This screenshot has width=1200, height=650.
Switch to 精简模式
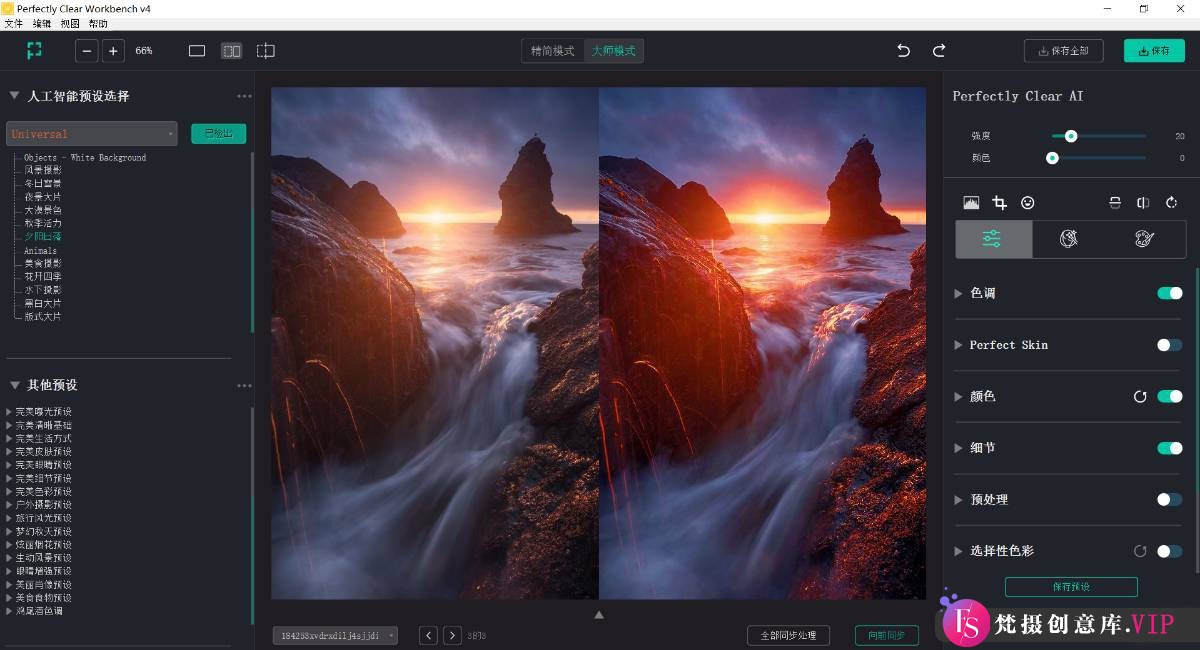[553, 50]
